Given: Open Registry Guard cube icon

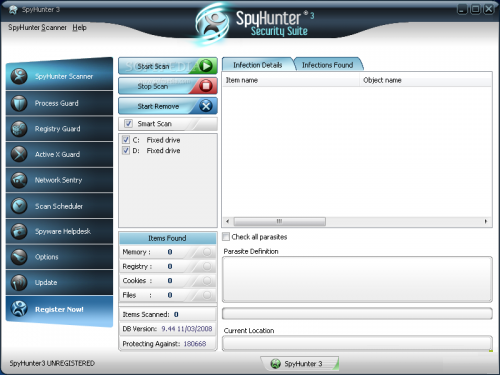Looking at the screenshot, I should [19, 129].
